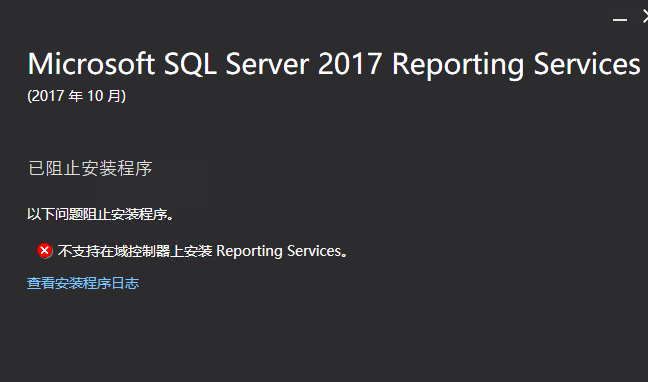Image resolution: width=648 pixels, height=382 pixels.
Task: Click the error message 不支持在域控制器上安装 Reporting Services
Action: point(203,251)
